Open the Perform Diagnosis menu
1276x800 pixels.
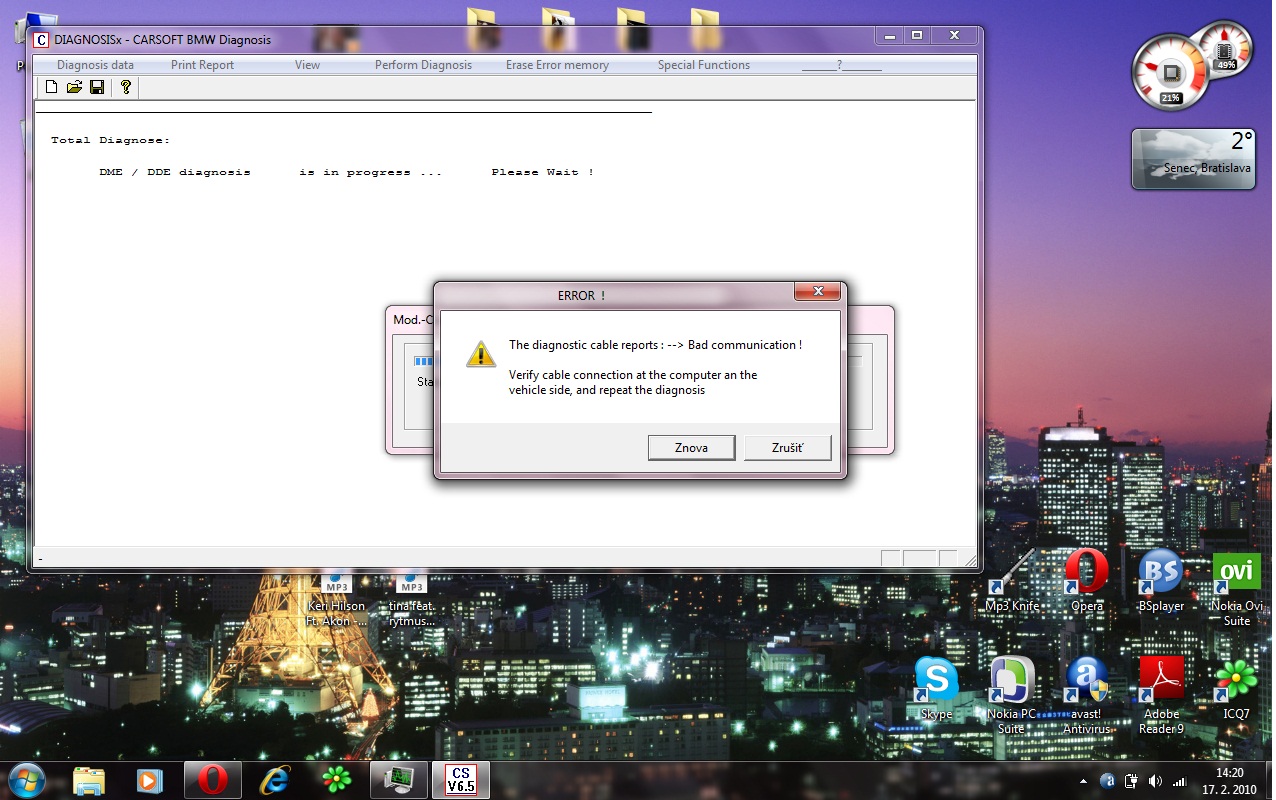(423, 65)
